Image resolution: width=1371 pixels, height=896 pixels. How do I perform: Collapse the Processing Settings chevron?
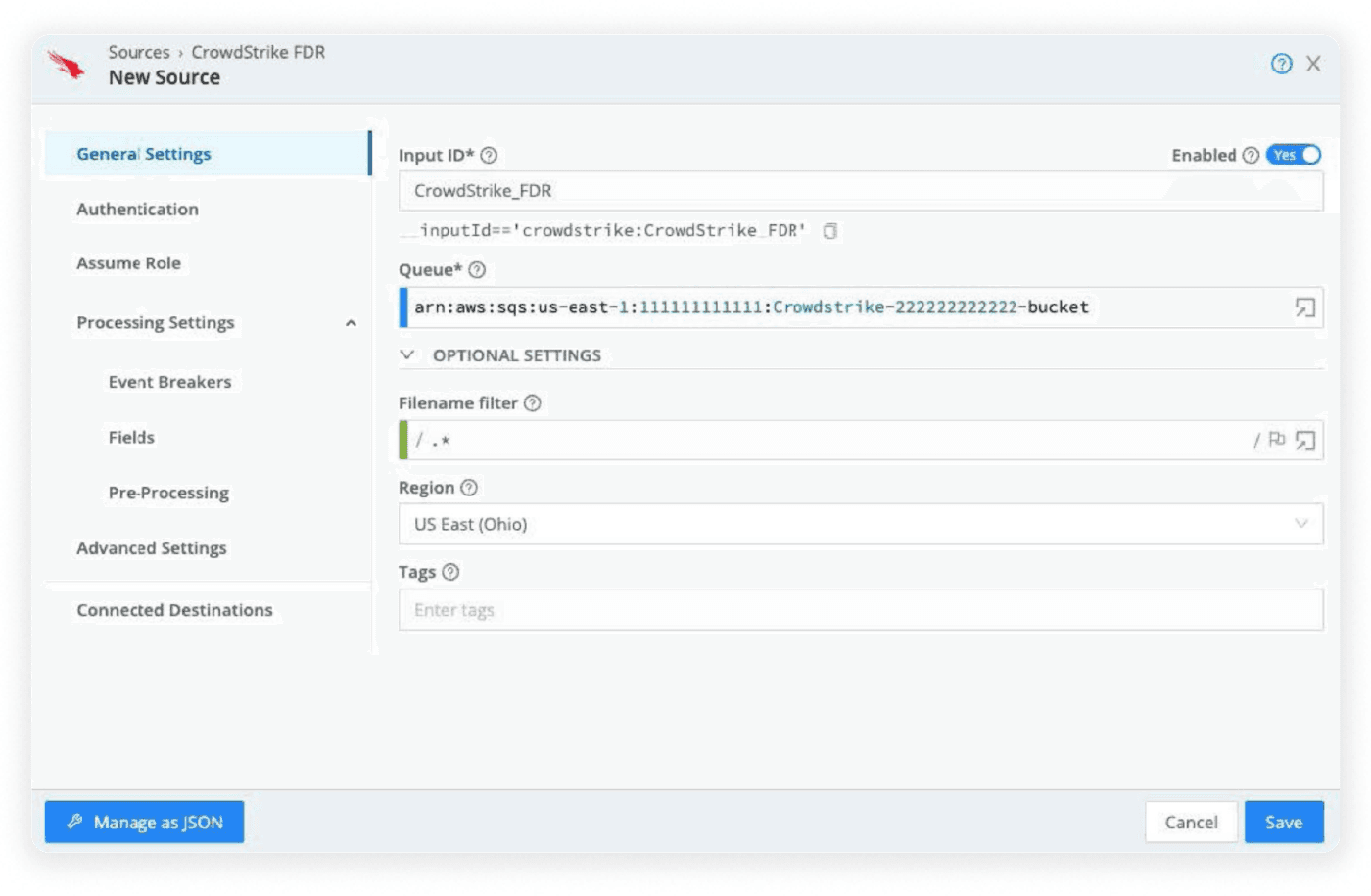(351, 323)
